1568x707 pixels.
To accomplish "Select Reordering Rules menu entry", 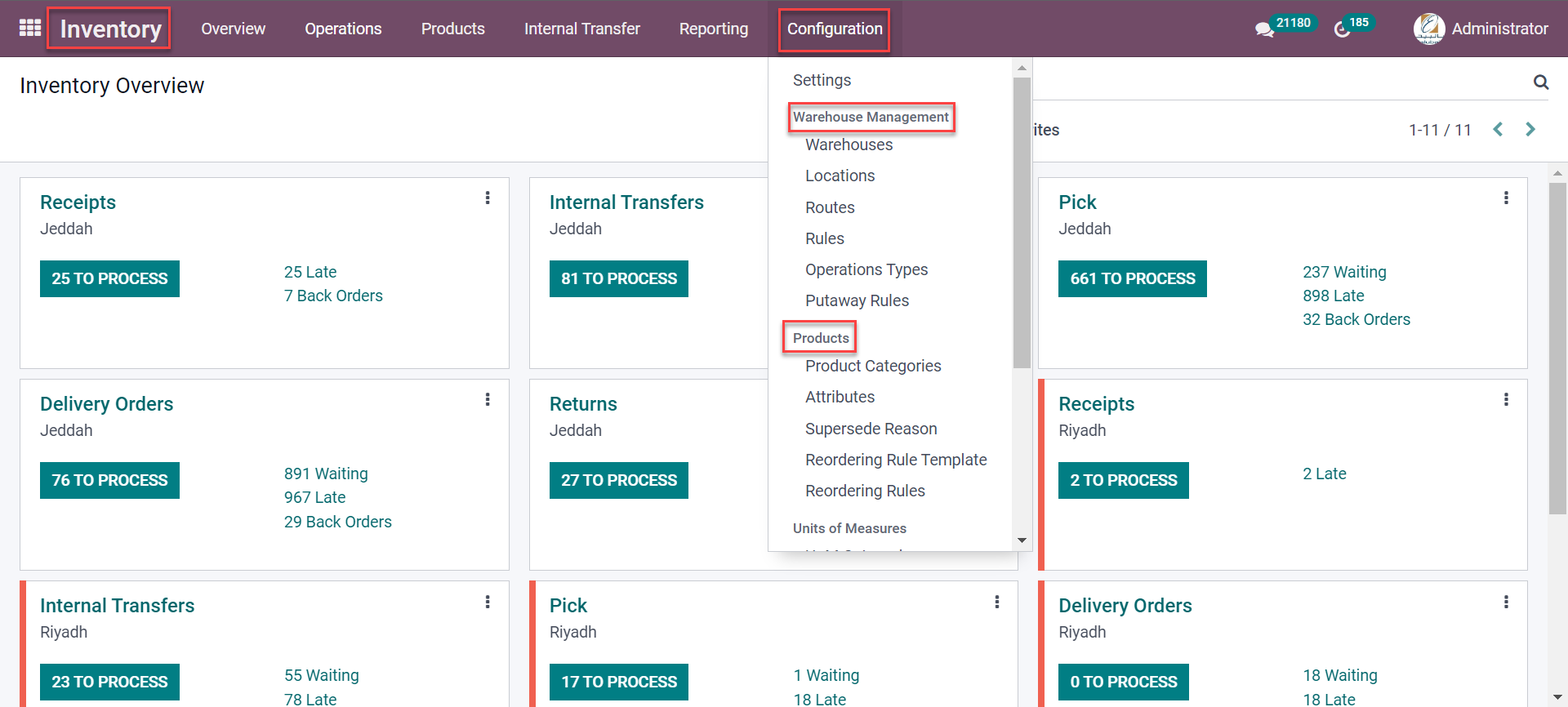I will click(x=865, y=491).
